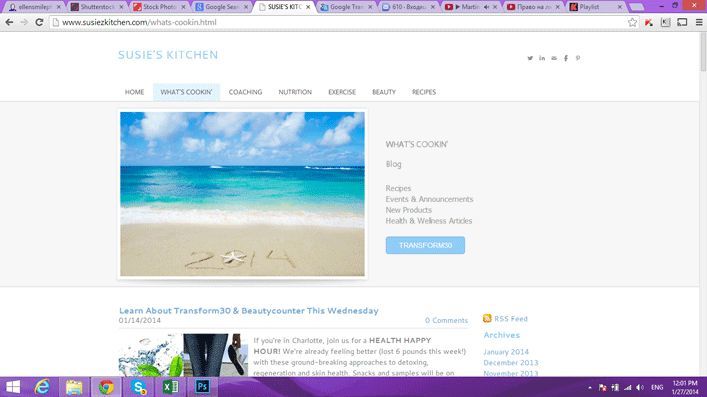This screenshot has height=397, width=707.
Task: Open the Facebook social icon
Action: tap(566, 58)
